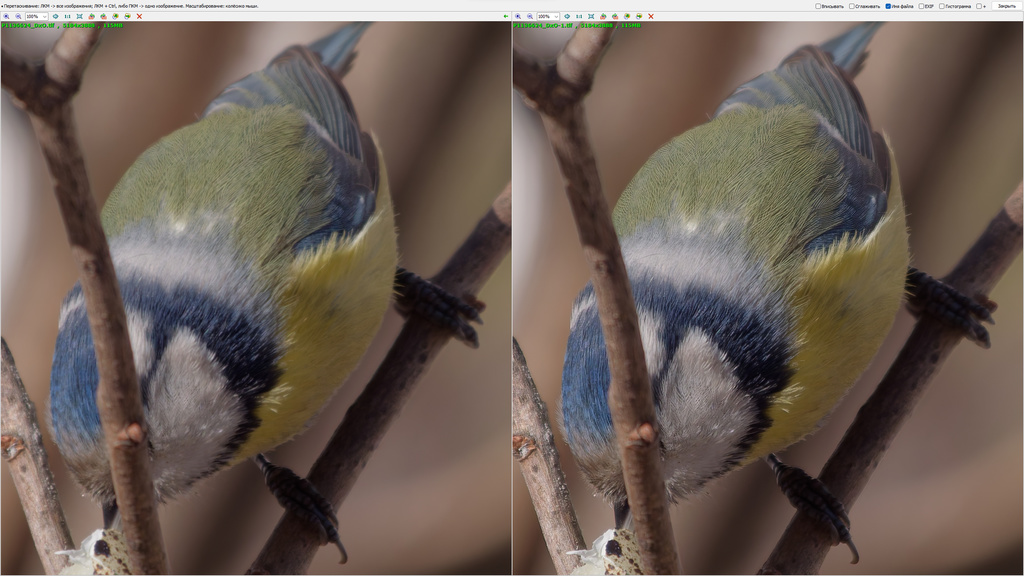Fit left image to window
Image resolution: width=1024 pixels, height=576 pixels.
(x=79, y=16)
